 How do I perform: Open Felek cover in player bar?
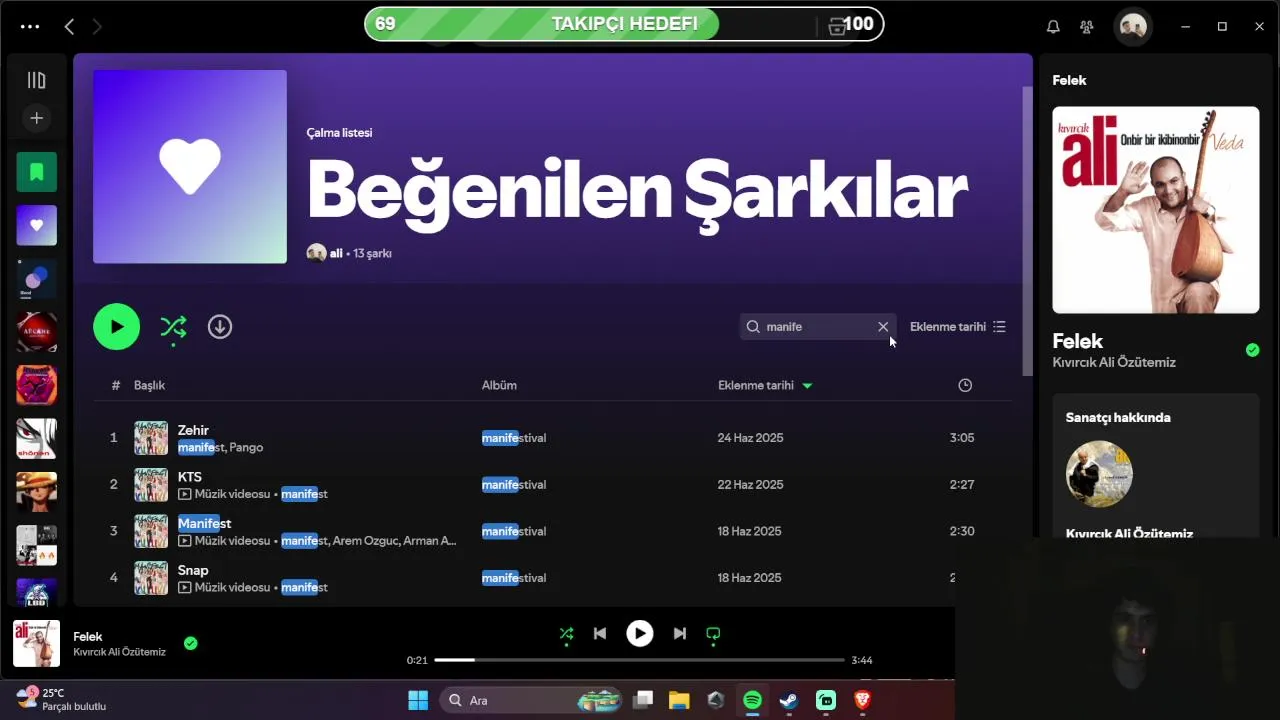pyautogui.click(x=36, y=643)
